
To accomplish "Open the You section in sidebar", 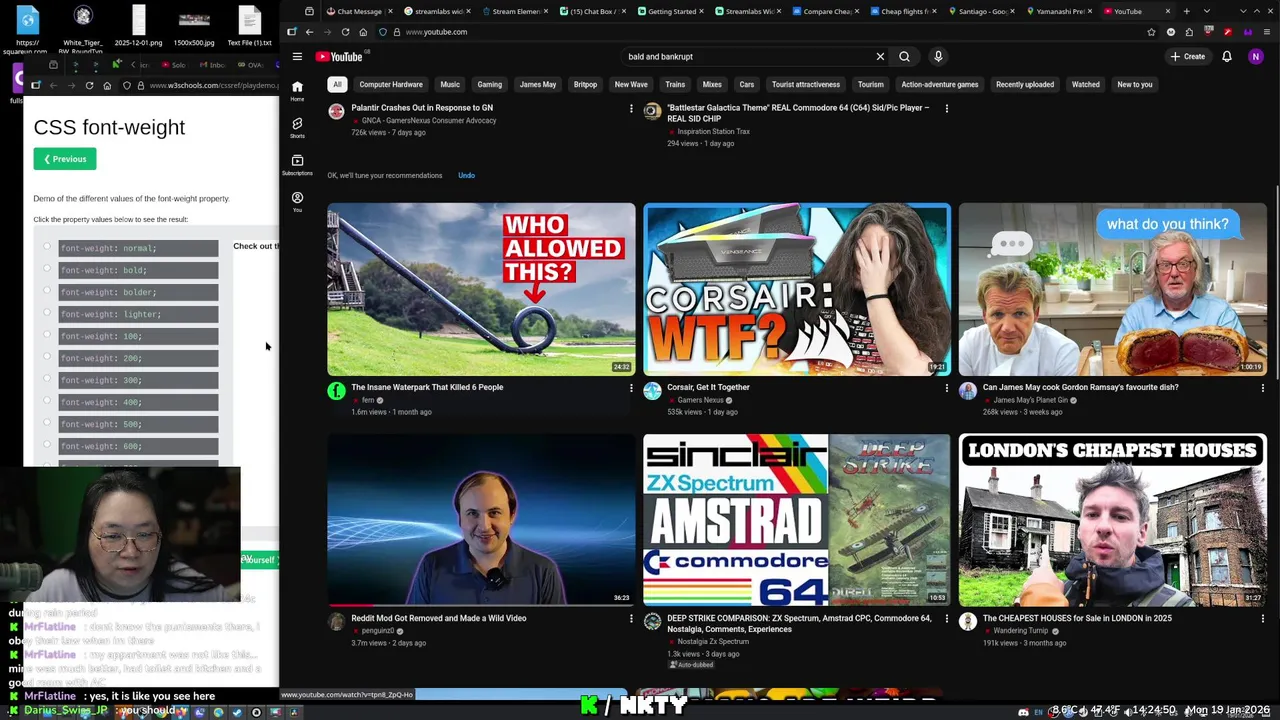I will 297,201.
